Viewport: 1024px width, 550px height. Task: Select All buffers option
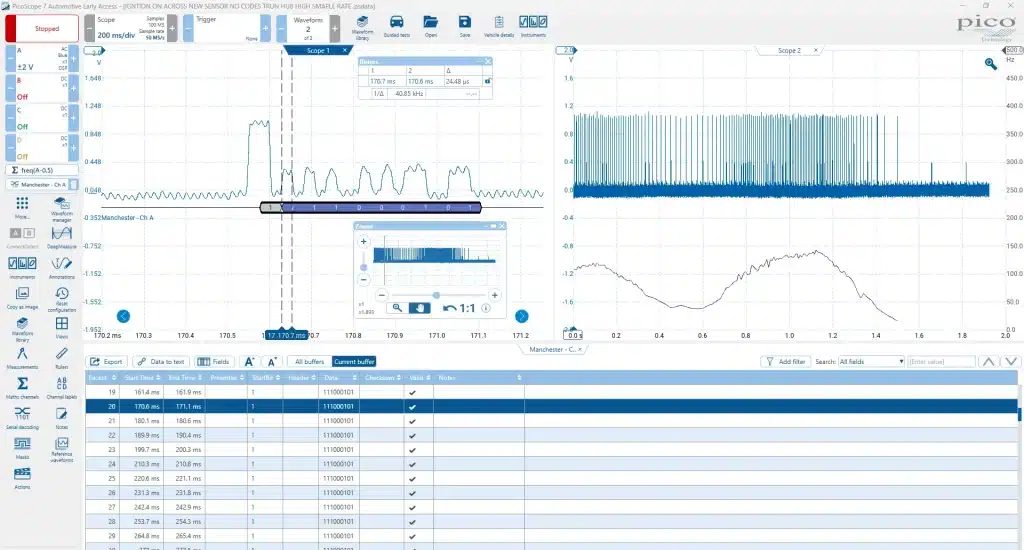click(310, 361)
